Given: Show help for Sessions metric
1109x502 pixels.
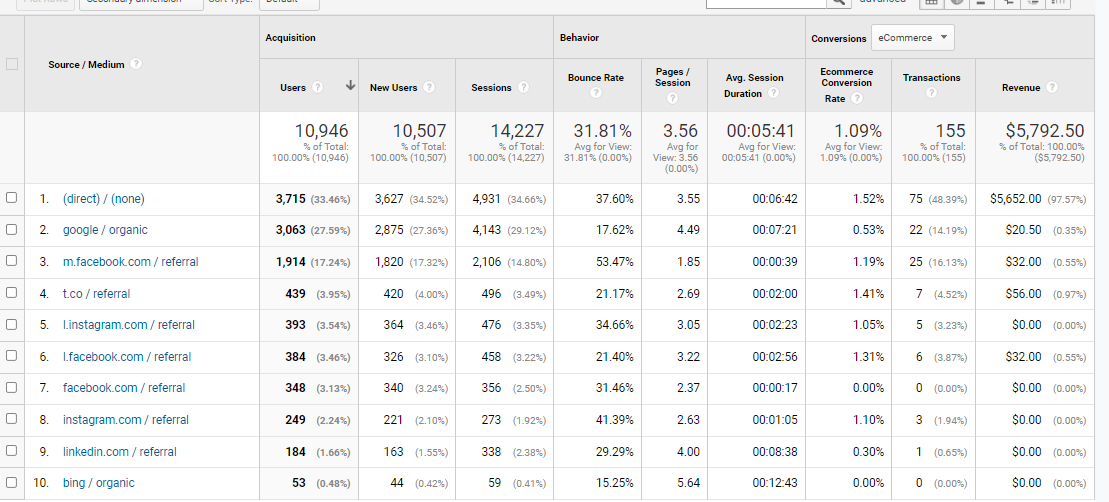Looking at the screenshot, I should tap(523, 87).
